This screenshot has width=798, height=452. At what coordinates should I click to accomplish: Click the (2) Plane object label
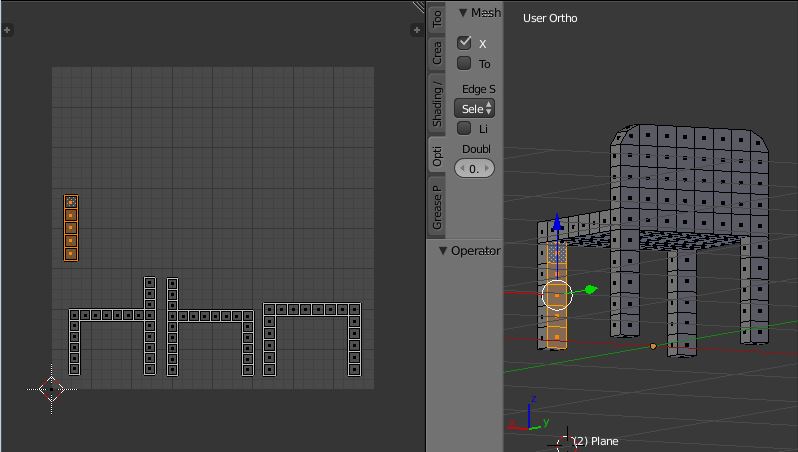[x=596, y=441]
